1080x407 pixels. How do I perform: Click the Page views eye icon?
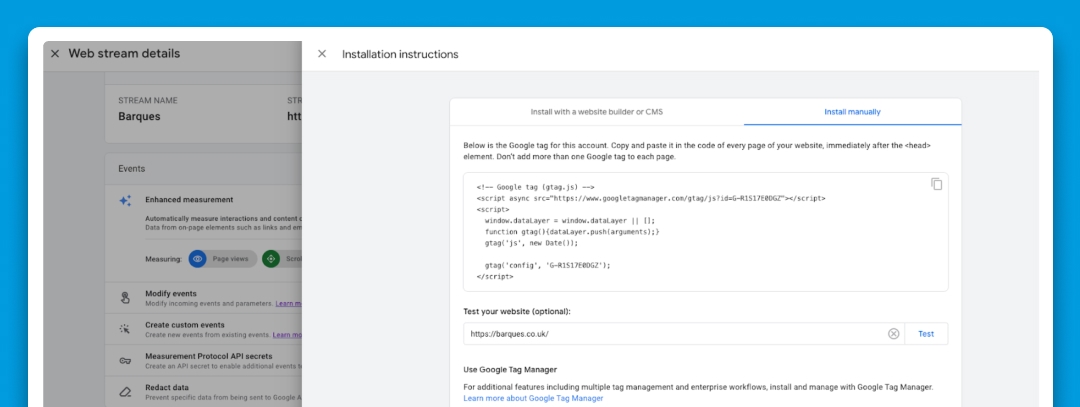(198, 259)
